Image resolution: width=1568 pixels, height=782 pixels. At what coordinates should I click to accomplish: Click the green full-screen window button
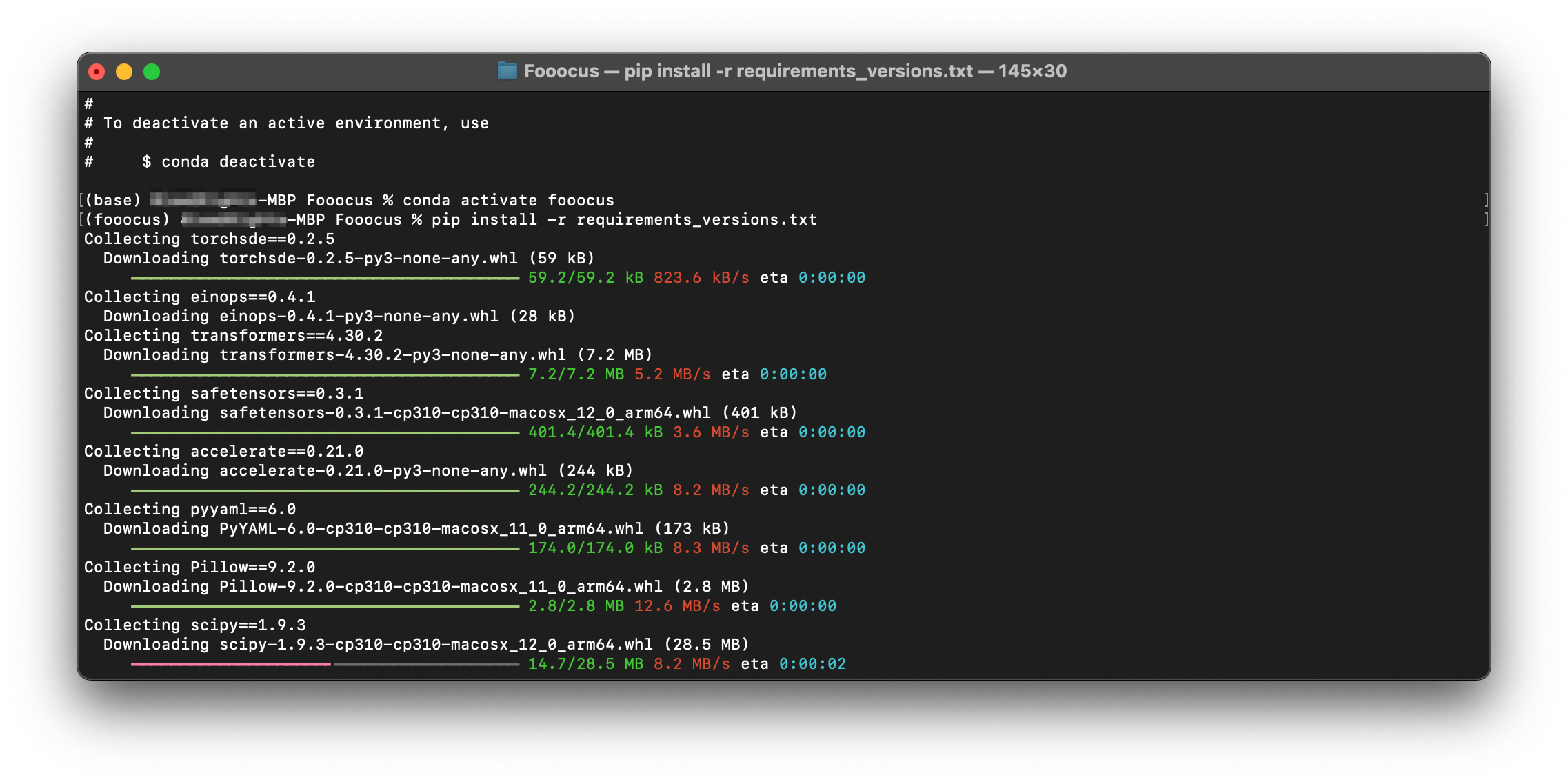point(152,72)
